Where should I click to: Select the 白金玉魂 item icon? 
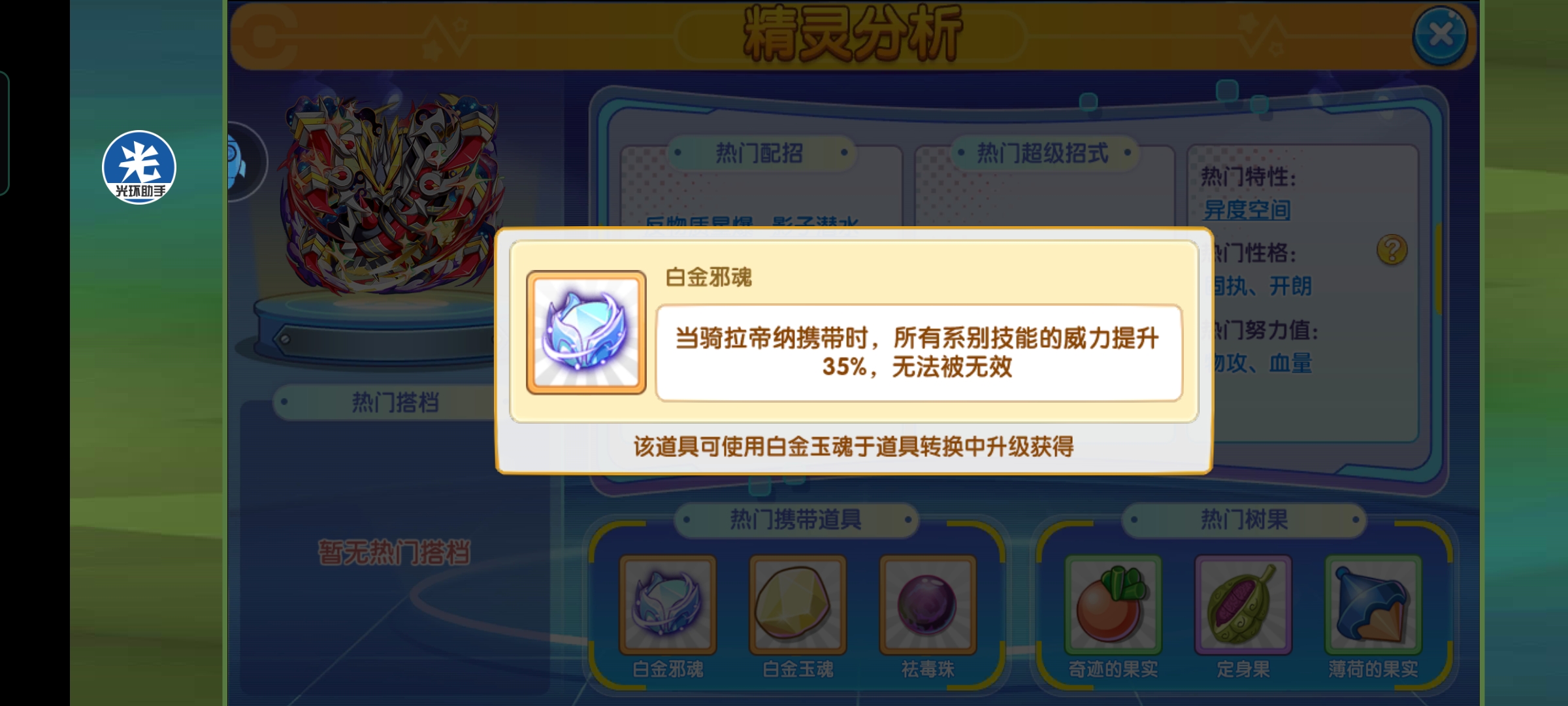pos(798,605)
